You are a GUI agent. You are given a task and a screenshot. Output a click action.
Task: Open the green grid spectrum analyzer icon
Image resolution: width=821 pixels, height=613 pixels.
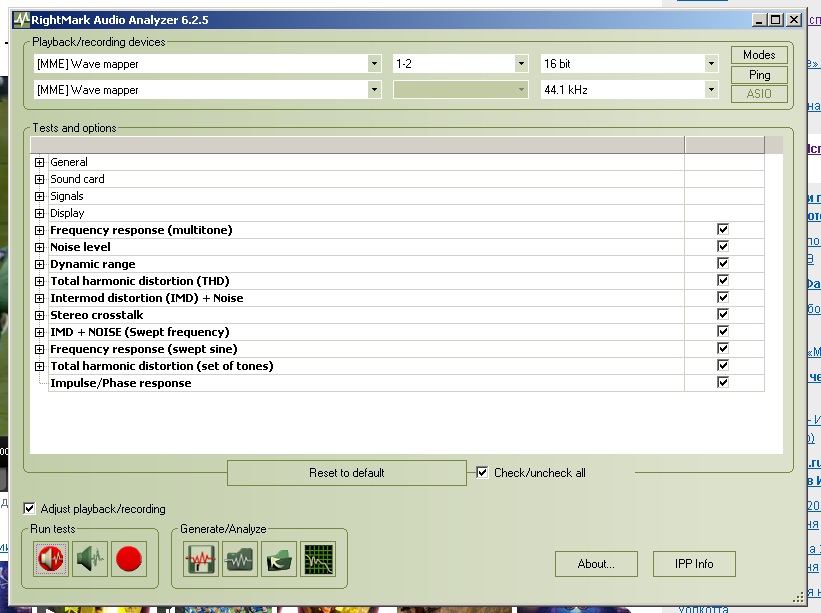tap(318, 560)
